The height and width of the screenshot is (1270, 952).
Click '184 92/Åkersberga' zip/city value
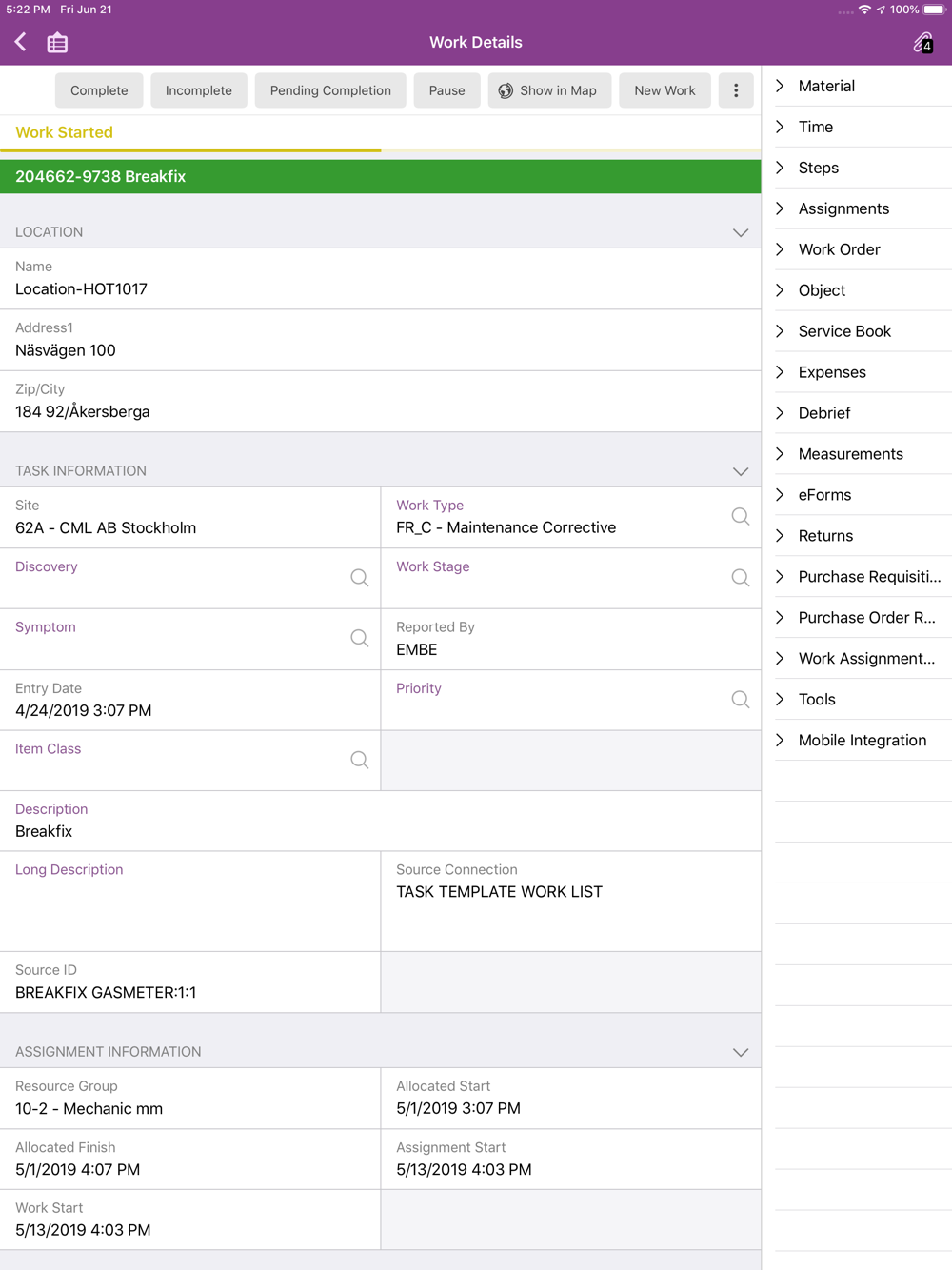[x=83, y=412]
